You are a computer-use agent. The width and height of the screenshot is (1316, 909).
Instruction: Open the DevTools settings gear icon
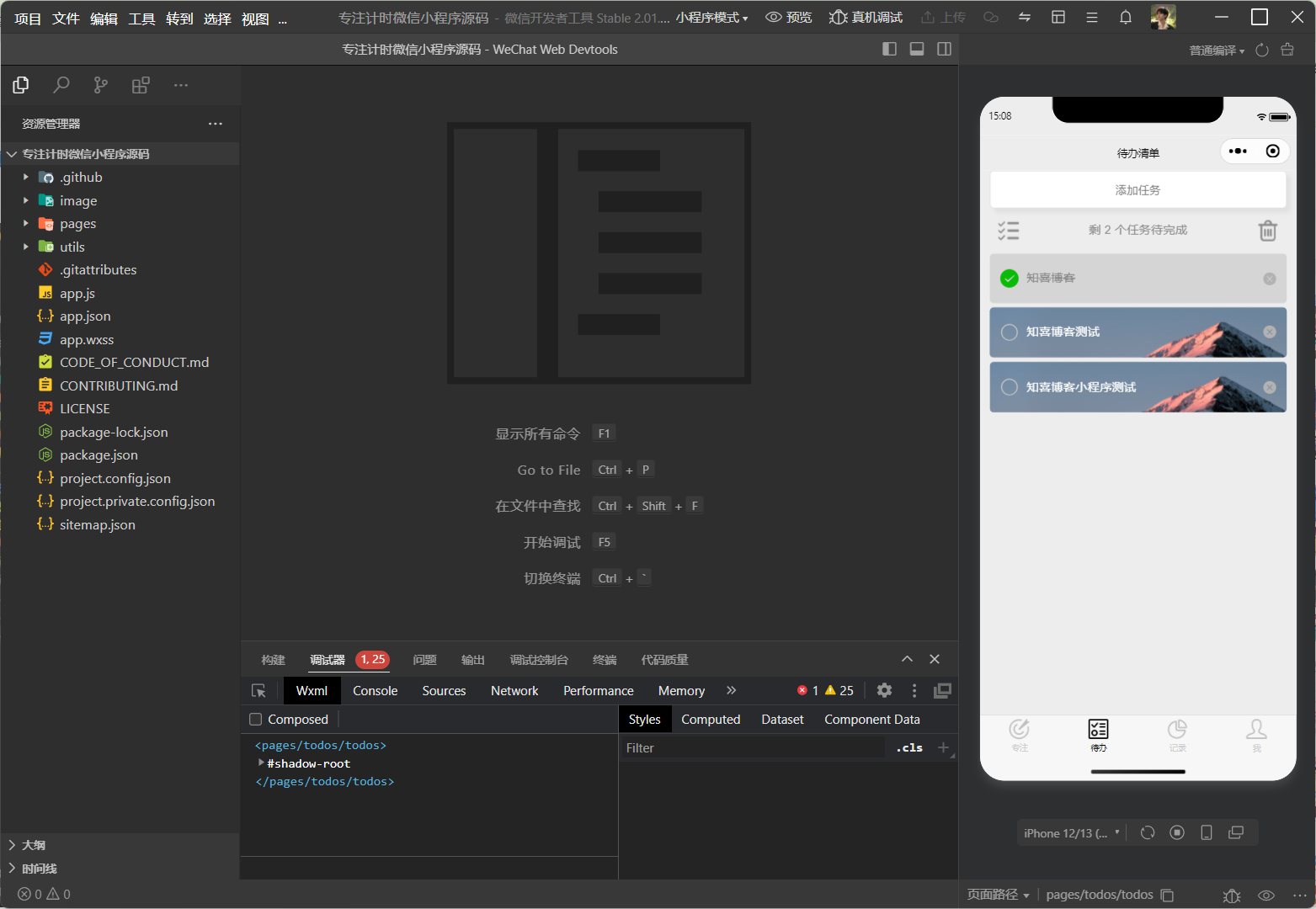884,691
